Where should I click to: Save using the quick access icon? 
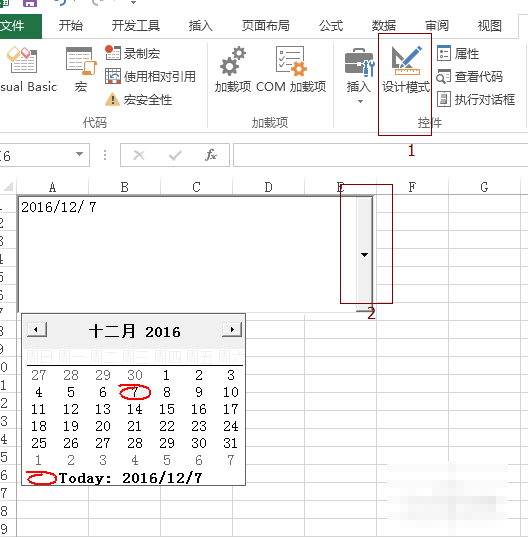[30, 3]
